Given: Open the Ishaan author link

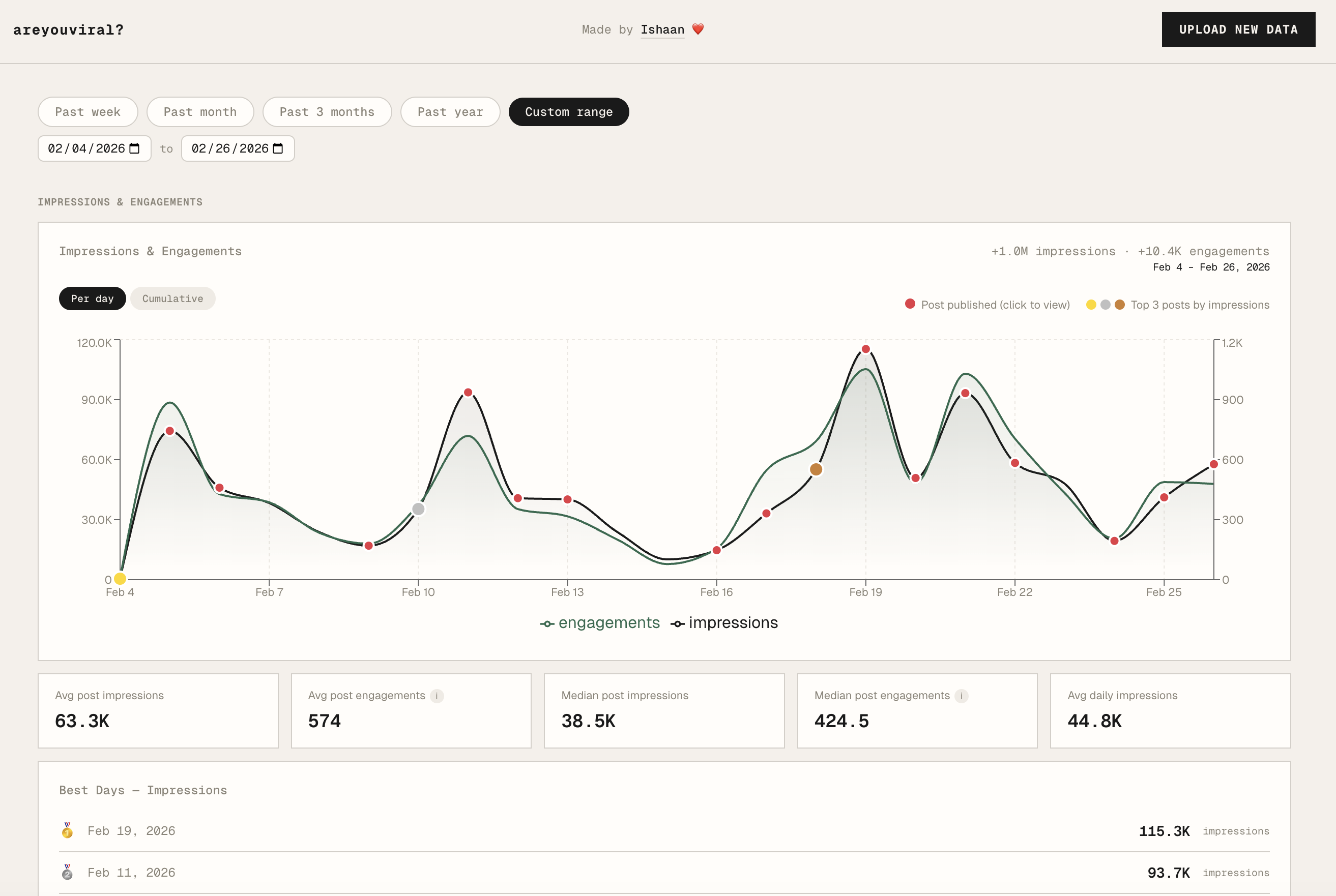Looking at the screenshot, I should point(662,29).
